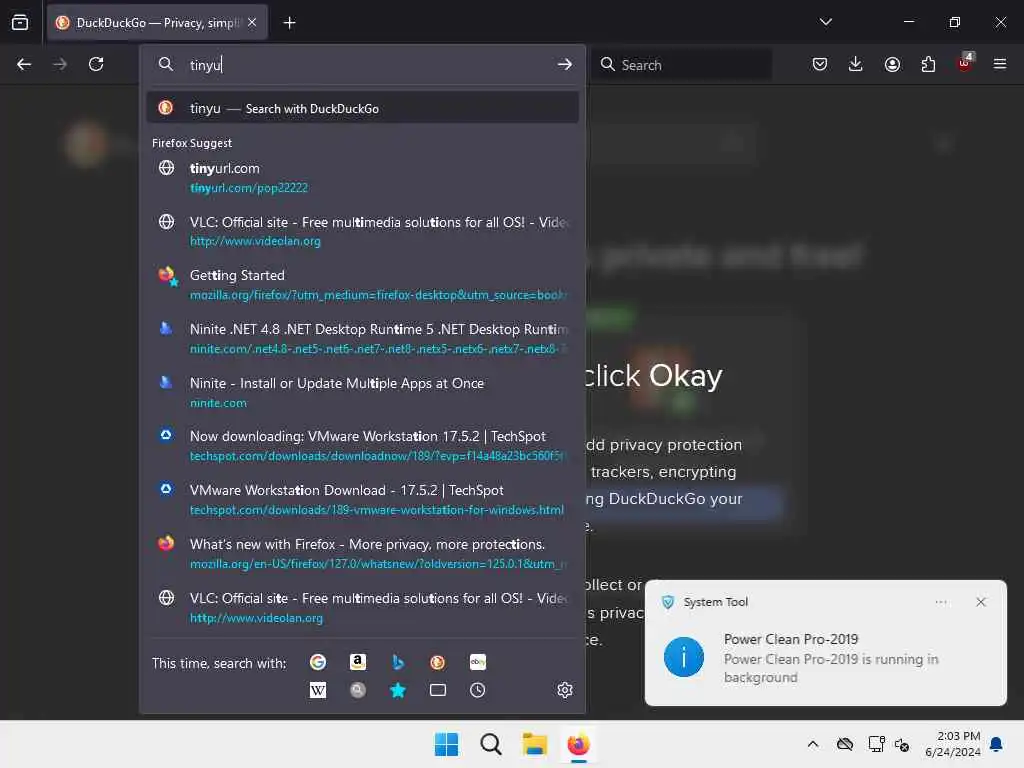Choose the gray magnifier search engine icon

(357, 690)
